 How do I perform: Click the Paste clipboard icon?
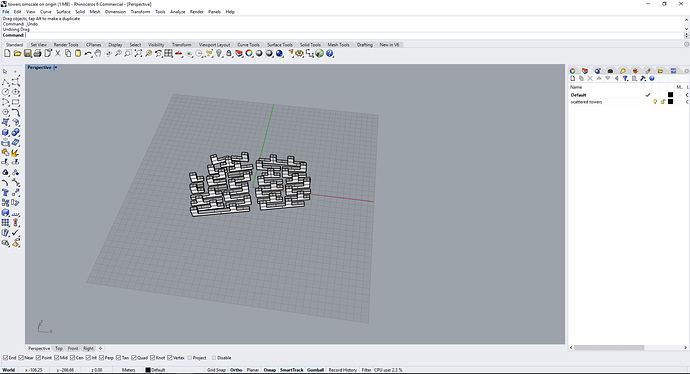(x=78, y=53)
